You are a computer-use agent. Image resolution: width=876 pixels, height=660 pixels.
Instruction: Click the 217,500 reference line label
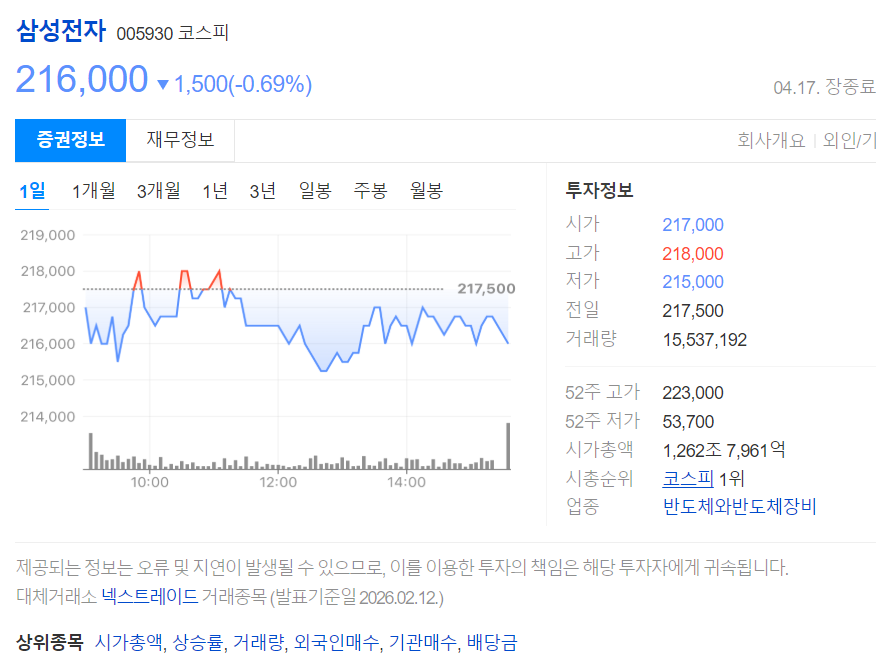(x=486, y=289)
